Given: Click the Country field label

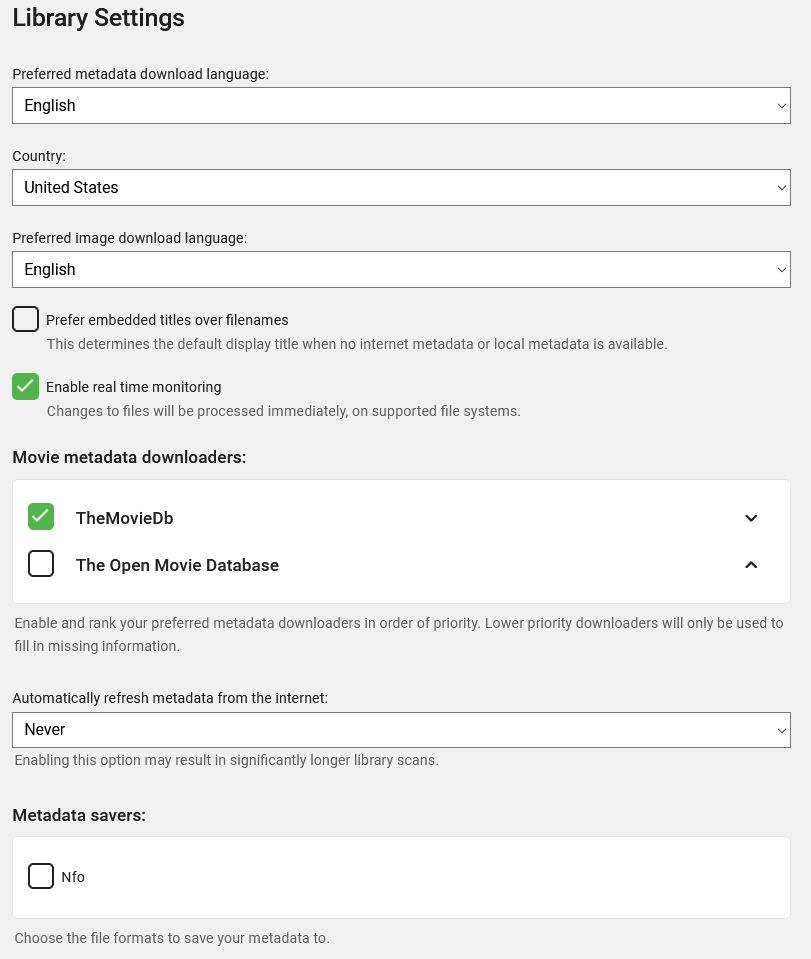Looking at the screenshot, I should (39, 156).
